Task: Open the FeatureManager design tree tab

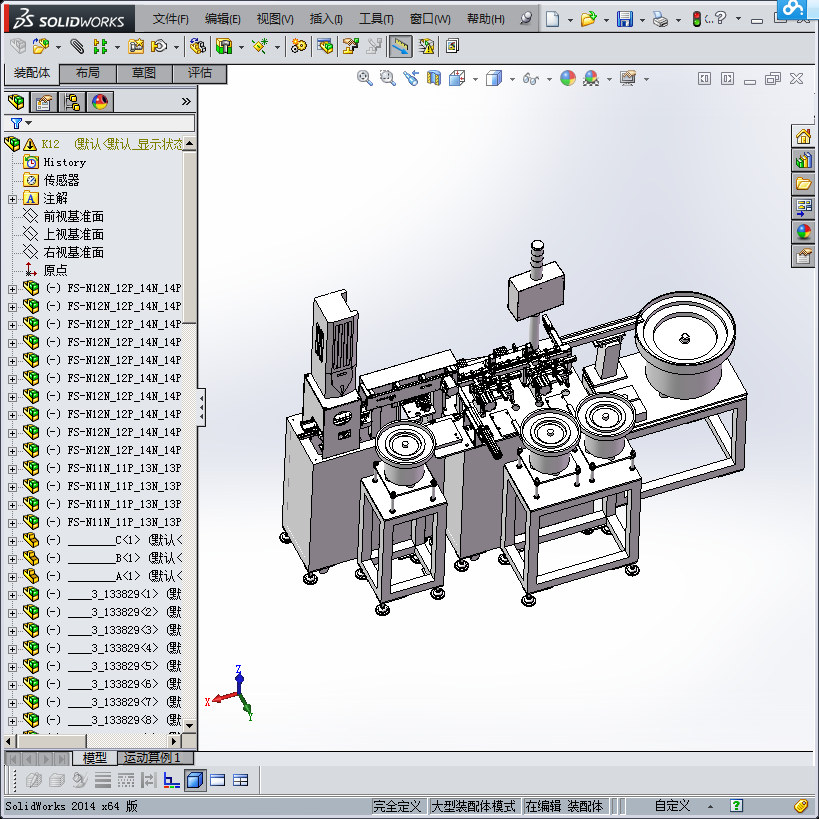Action: [x=16, y=102]
